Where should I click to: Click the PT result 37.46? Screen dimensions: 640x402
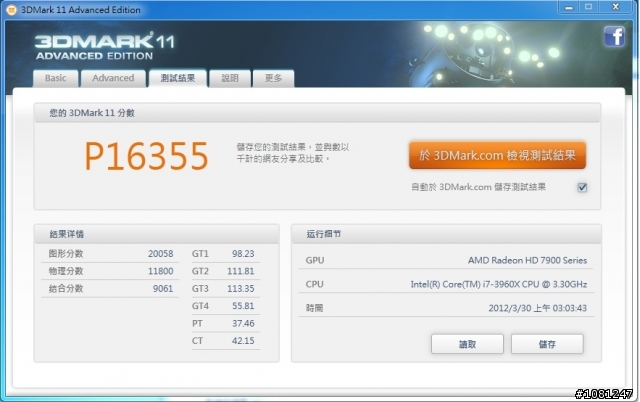[243, 323]
